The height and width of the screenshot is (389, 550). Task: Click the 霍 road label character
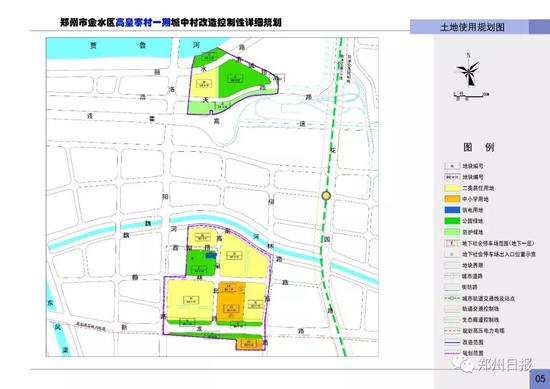[152, 119]
